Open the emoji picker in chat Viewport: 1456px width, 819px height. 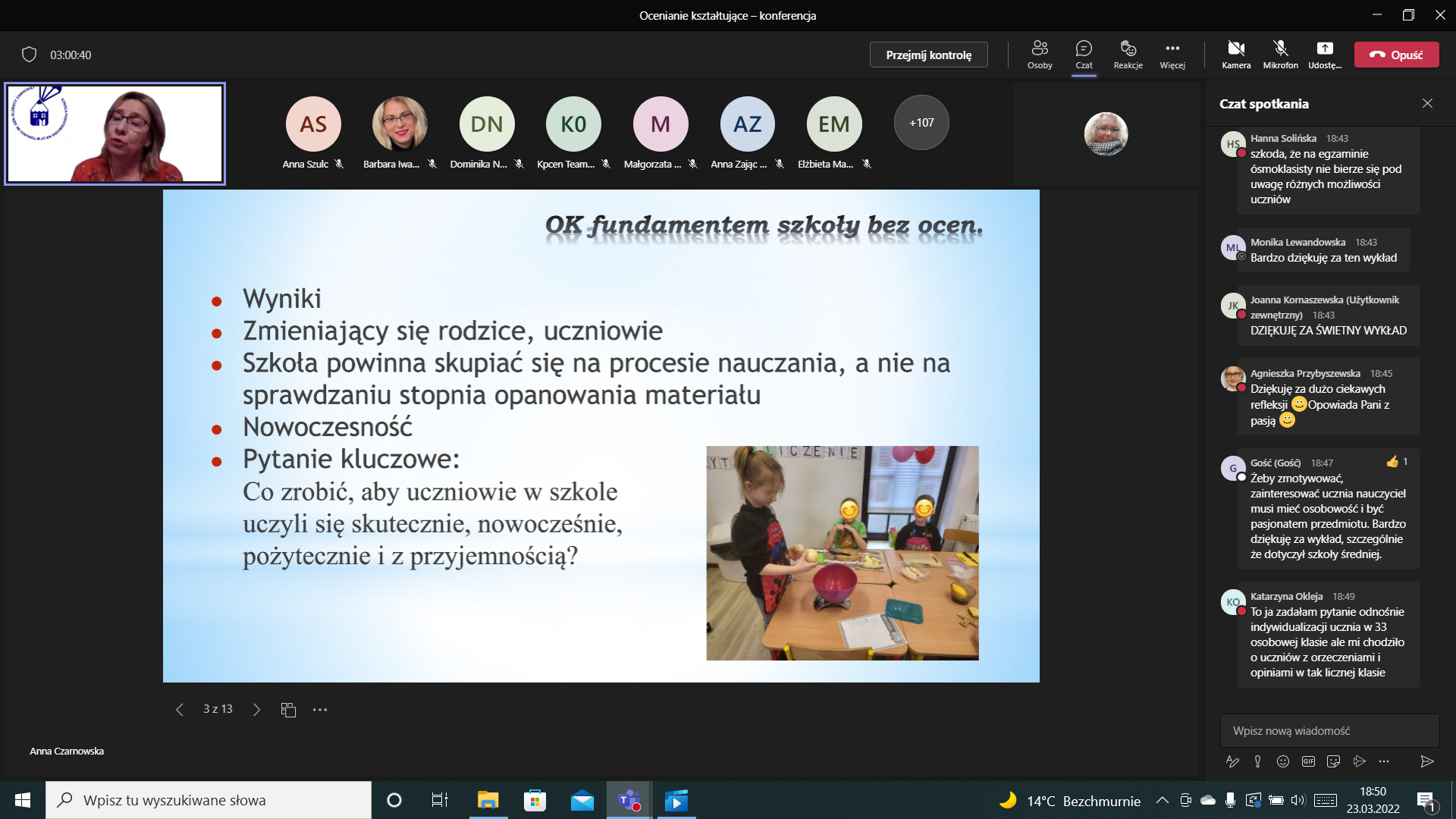(1282, 761)
